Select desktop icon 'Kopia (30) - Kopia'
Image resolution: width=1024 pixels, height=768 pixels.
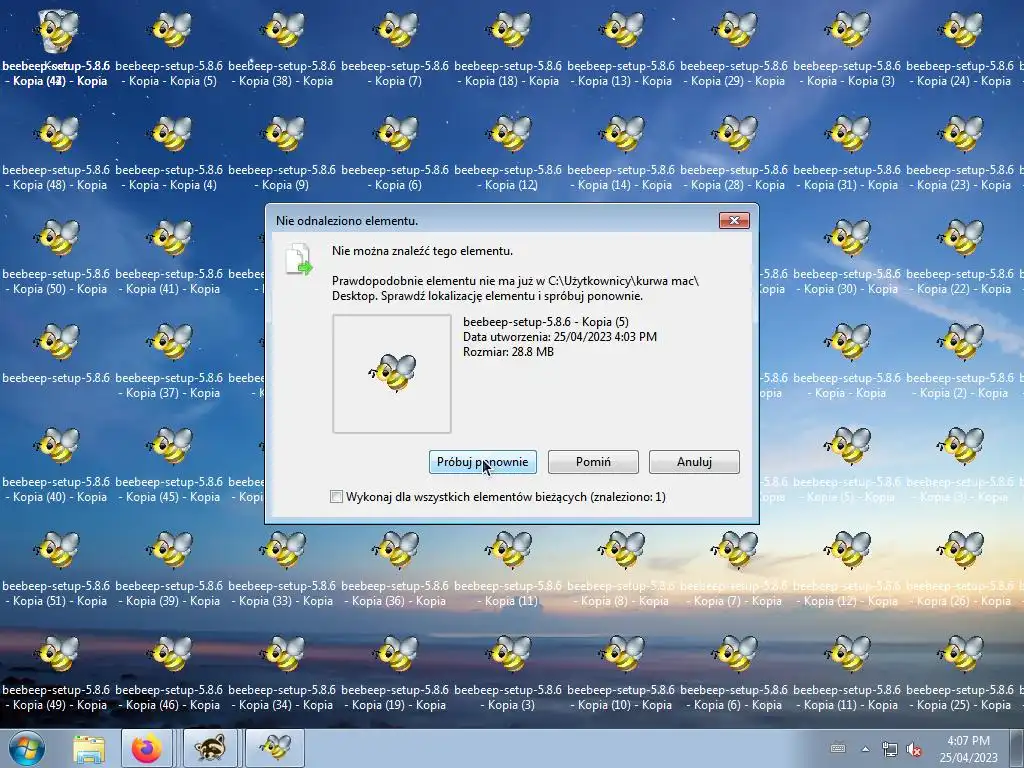click(847, 259)
